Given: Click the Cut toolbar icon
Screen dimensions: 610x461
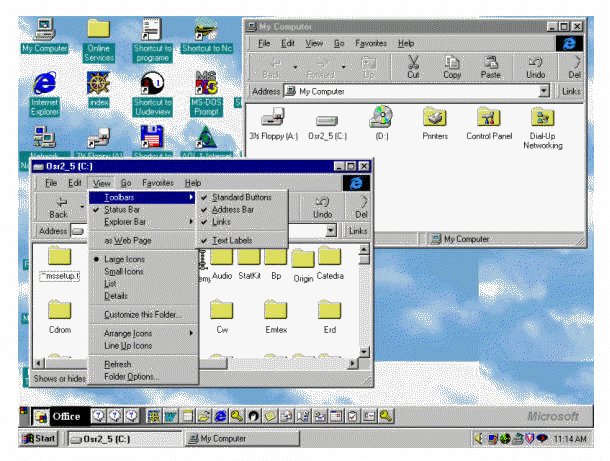Looking at the screenshot, I should pyautogui.click(x=412, y=67).
